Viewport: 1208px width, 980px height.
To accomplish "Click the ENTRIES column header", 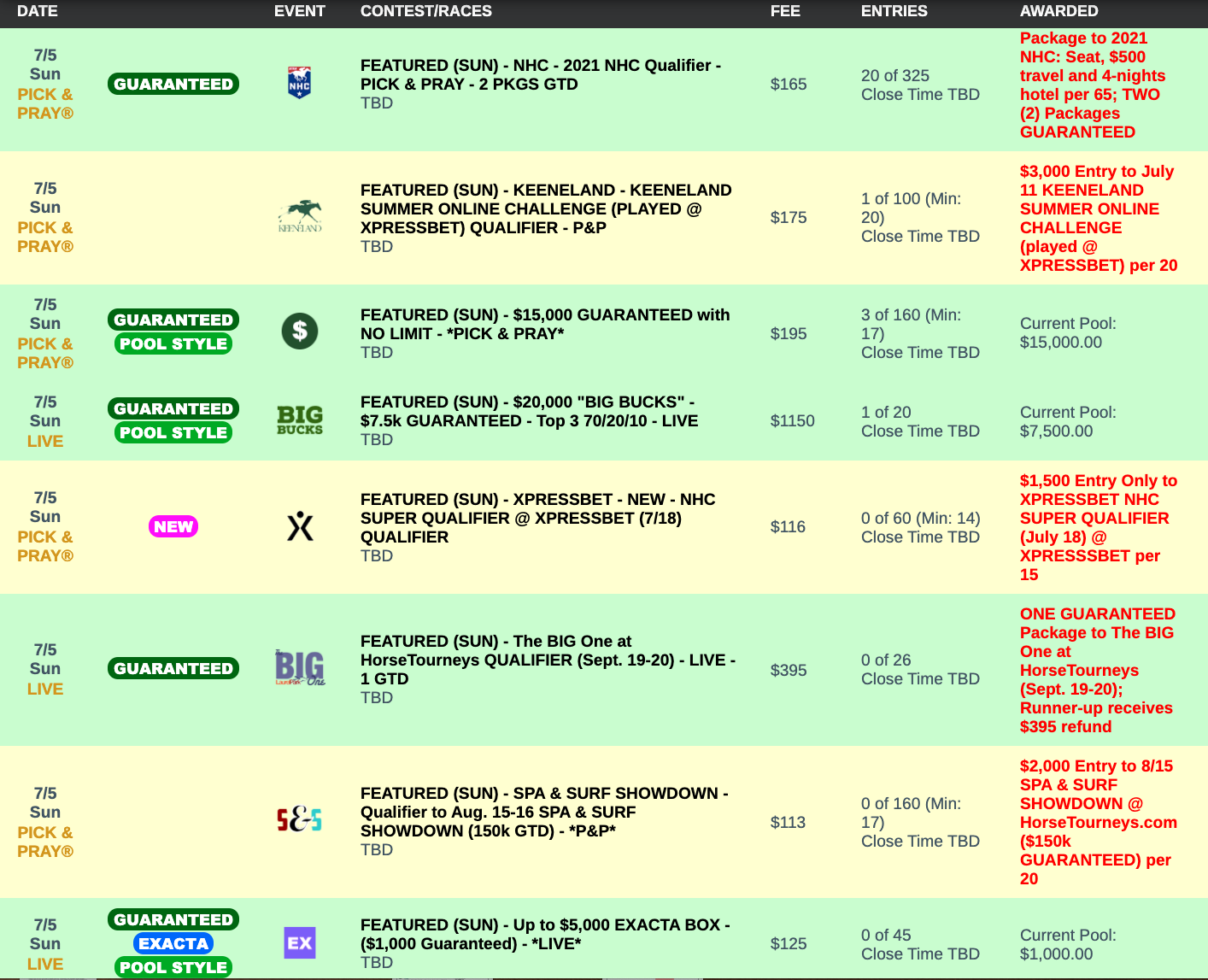I will point(894,11).
